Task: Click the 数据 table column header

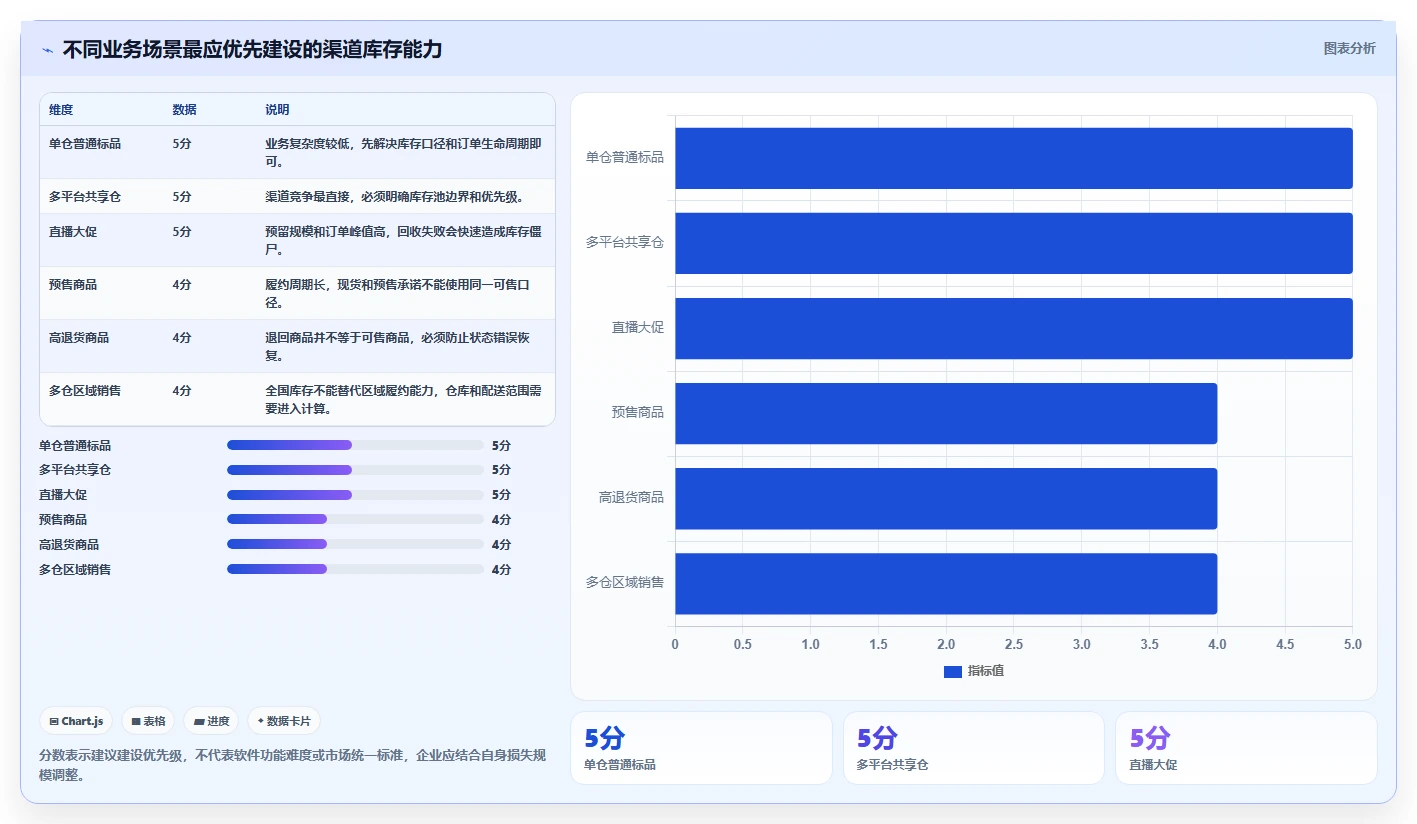Action: tap(184, 110)
